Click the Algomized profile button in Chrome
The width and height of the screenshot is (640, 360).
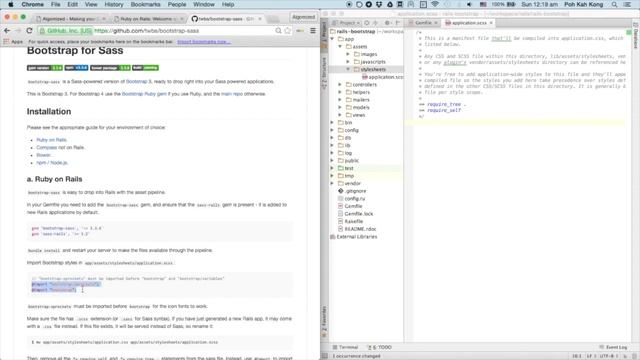click(x=303, y=17)
